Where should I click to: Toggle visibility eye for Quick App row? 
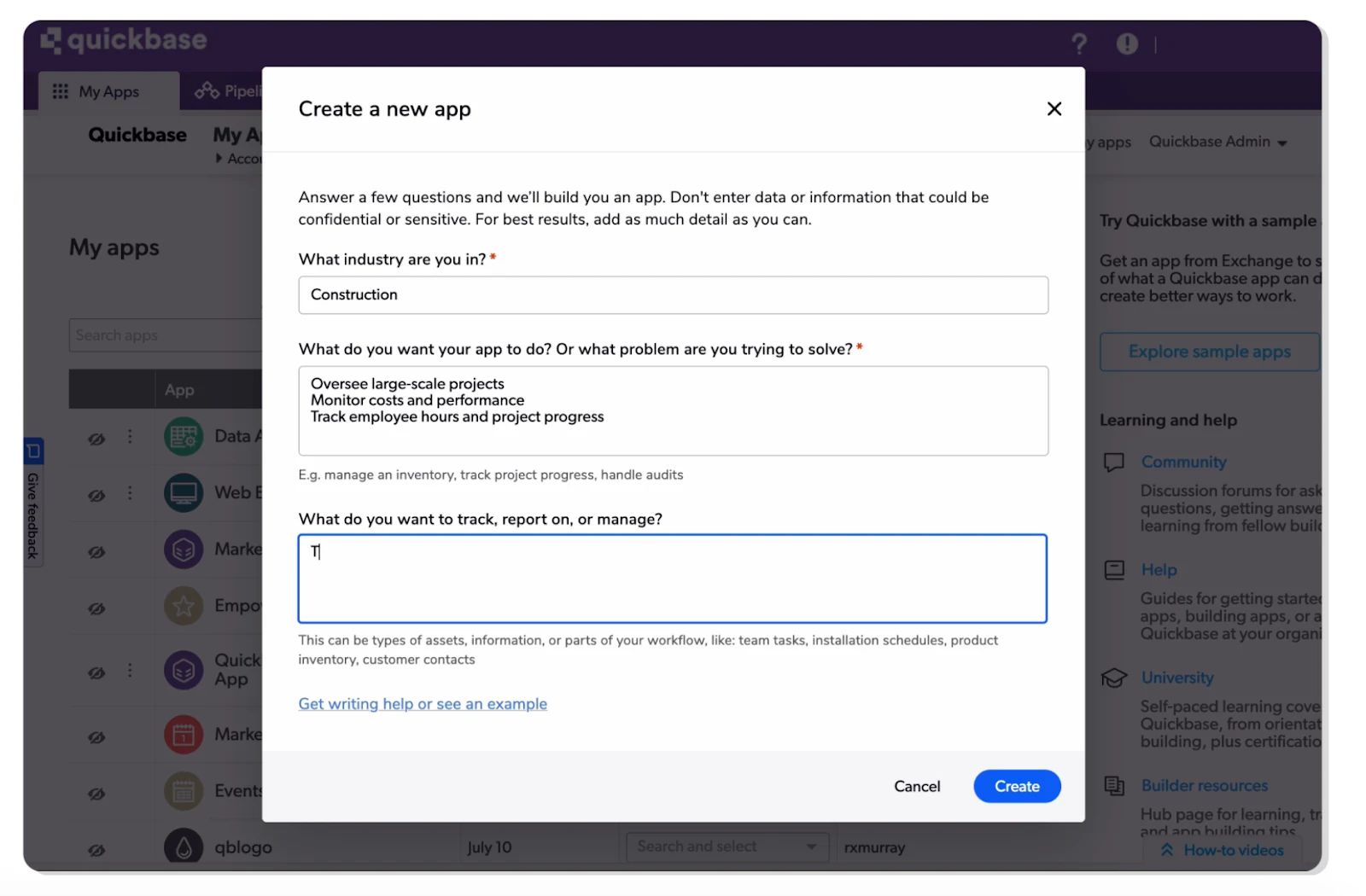96,672
